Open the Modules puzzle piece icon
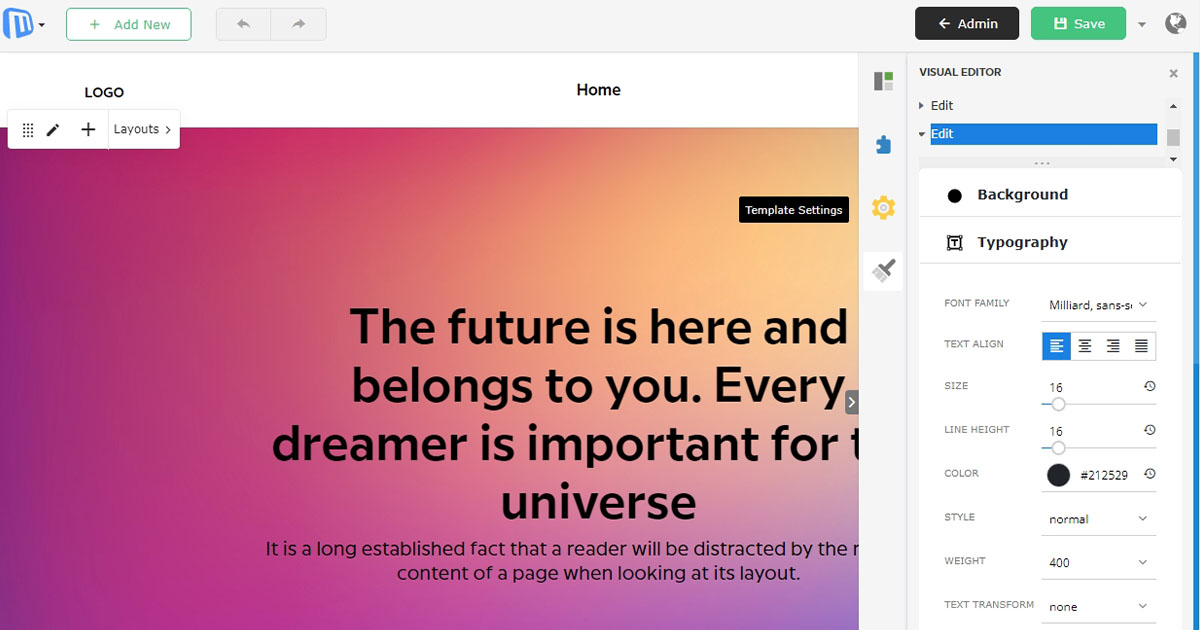The image size is (1200, 630). (883, 145)
